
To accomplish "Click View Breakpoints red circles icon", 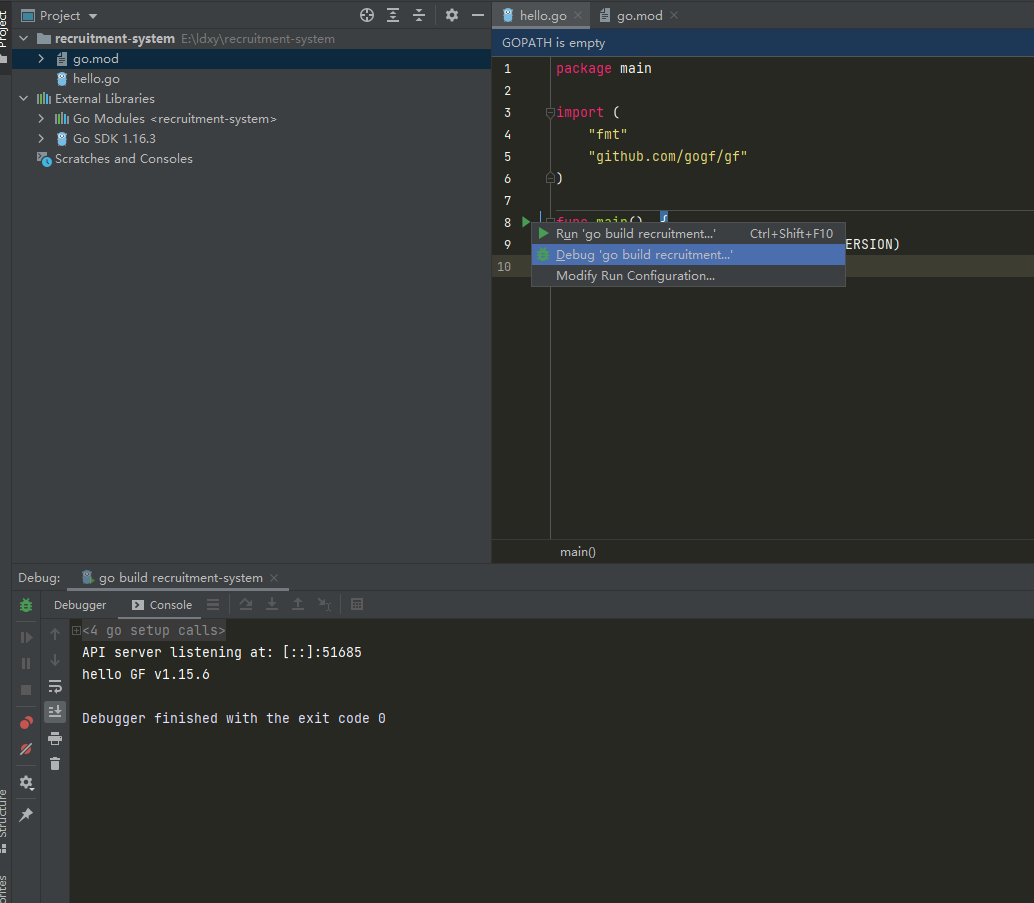I will click(26, 723).
